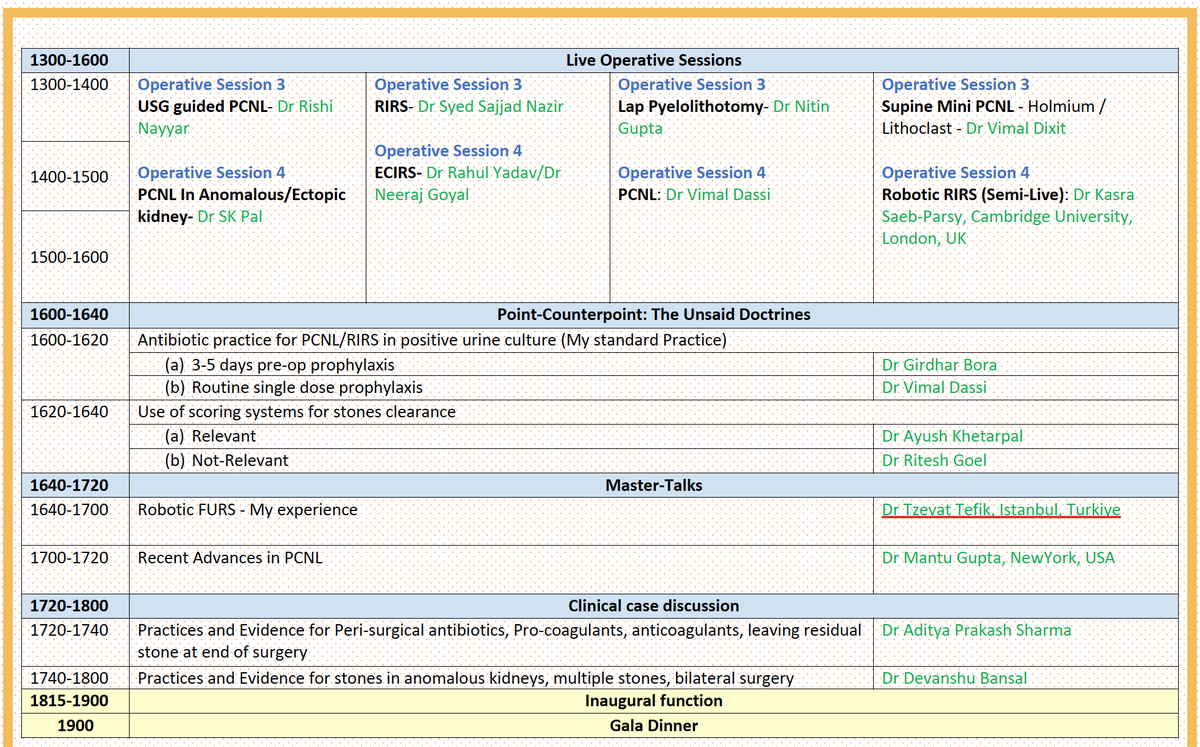Select 'Dr Girdhar Bora' name
This screenshot has height=747, width=1200.
[x=939, y=365]
